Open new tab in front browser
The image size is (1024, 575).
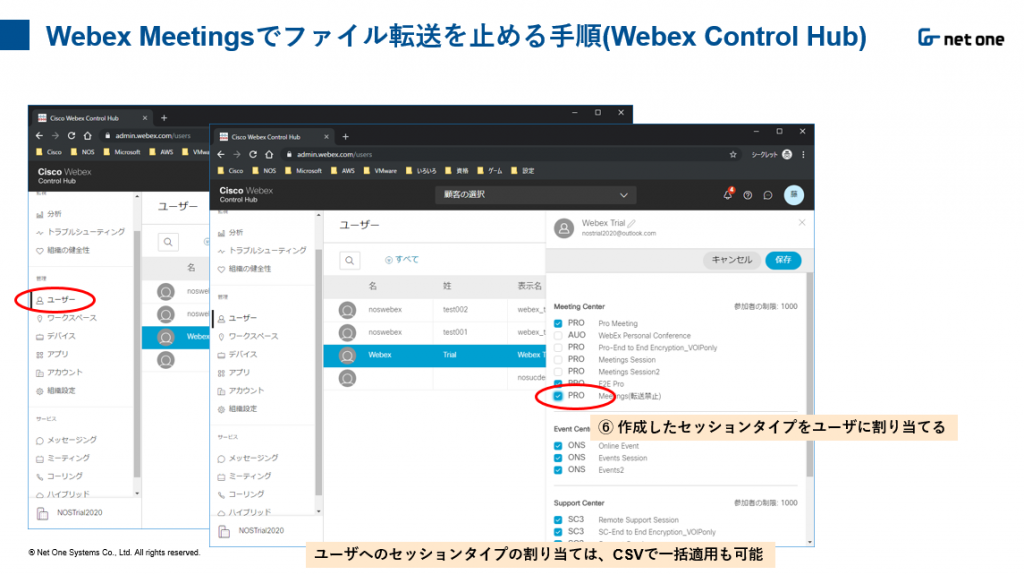click(345, 137)
